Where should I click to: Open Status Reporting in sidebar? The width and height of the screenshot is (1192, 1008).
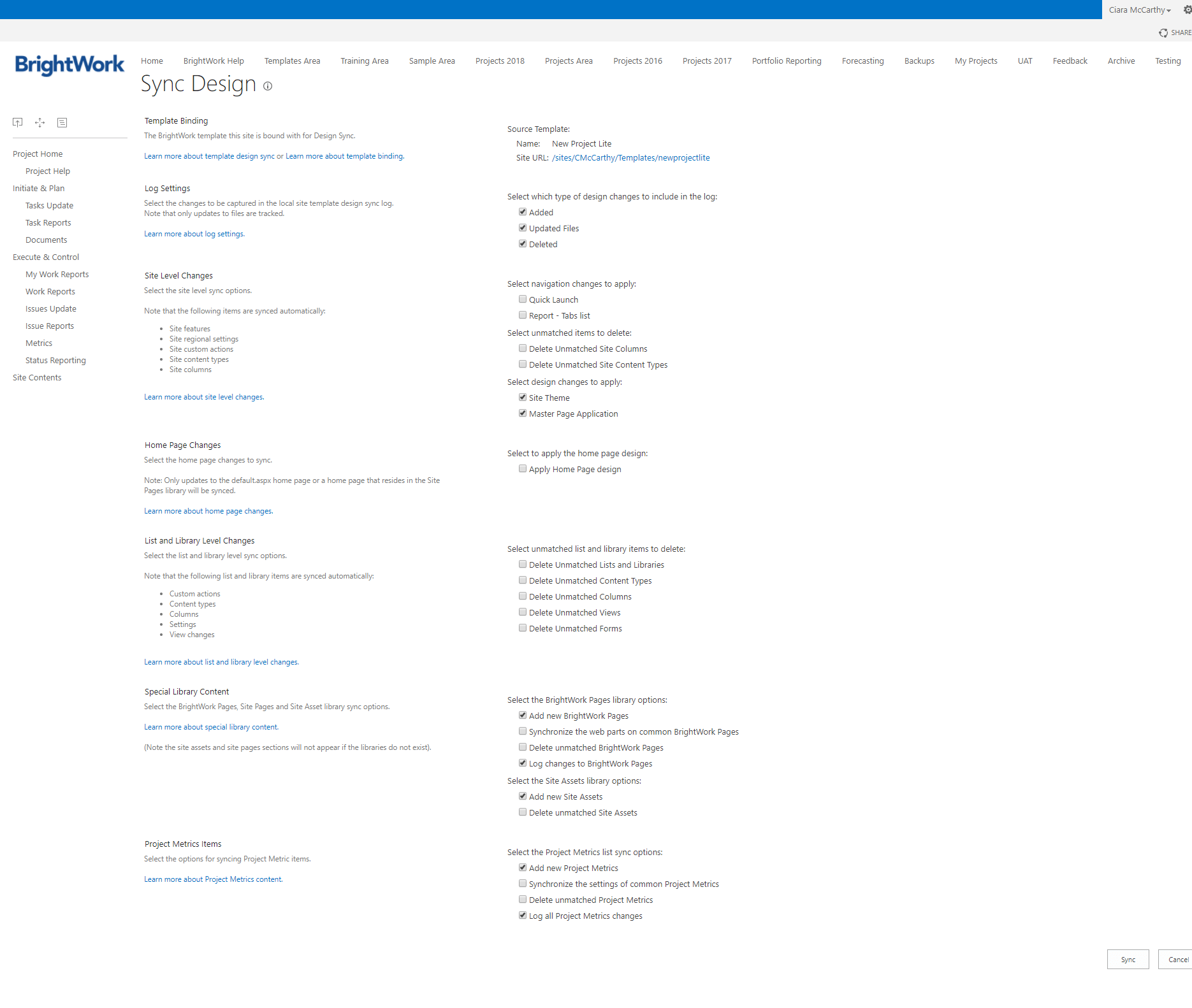(x=55, y=360)
